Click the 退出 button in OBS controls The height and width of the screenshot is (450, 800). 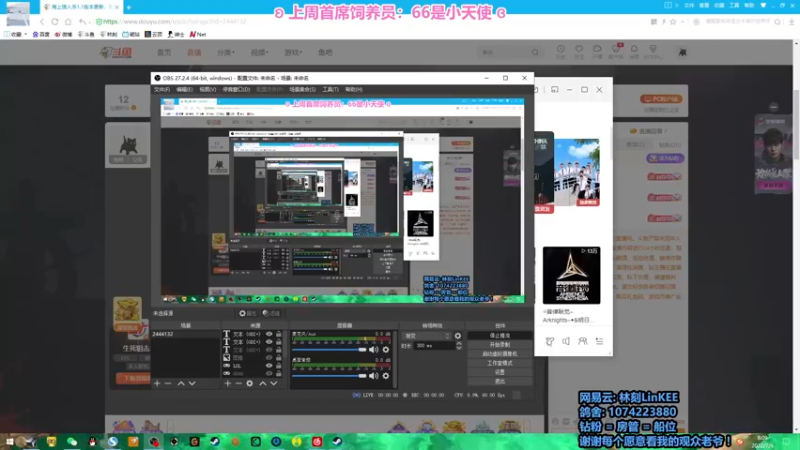tap(499, 381)
